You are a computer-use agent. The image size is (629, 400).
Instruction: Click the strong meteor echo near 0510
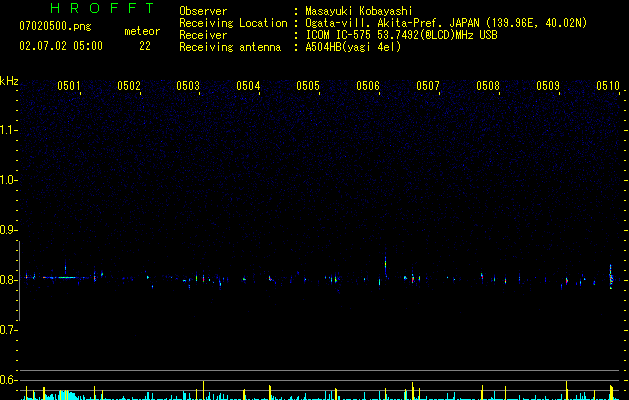[x=611, y=277]
